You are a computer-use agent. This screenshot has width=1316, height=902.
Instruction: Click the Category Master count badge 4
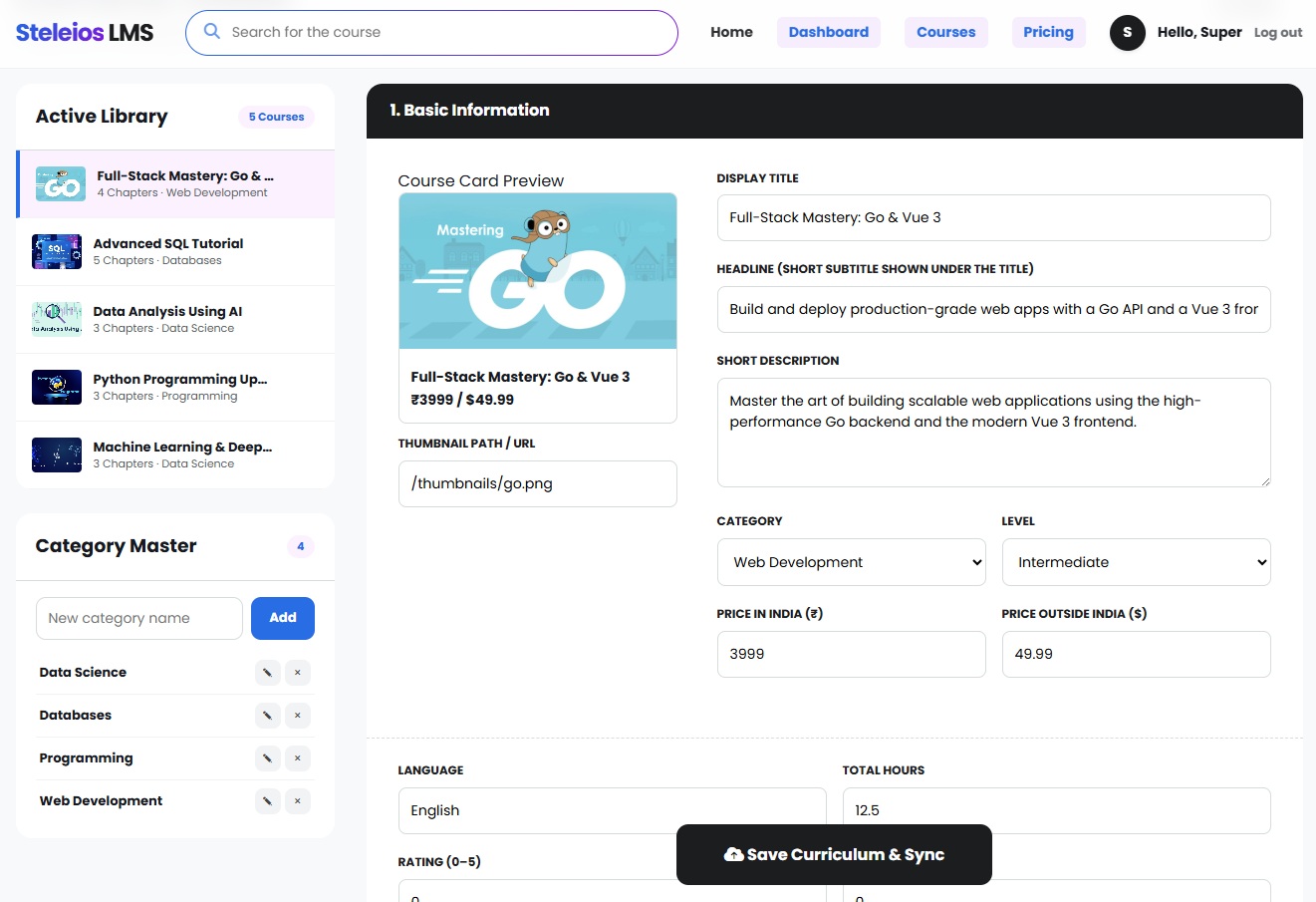coord(300,546)
